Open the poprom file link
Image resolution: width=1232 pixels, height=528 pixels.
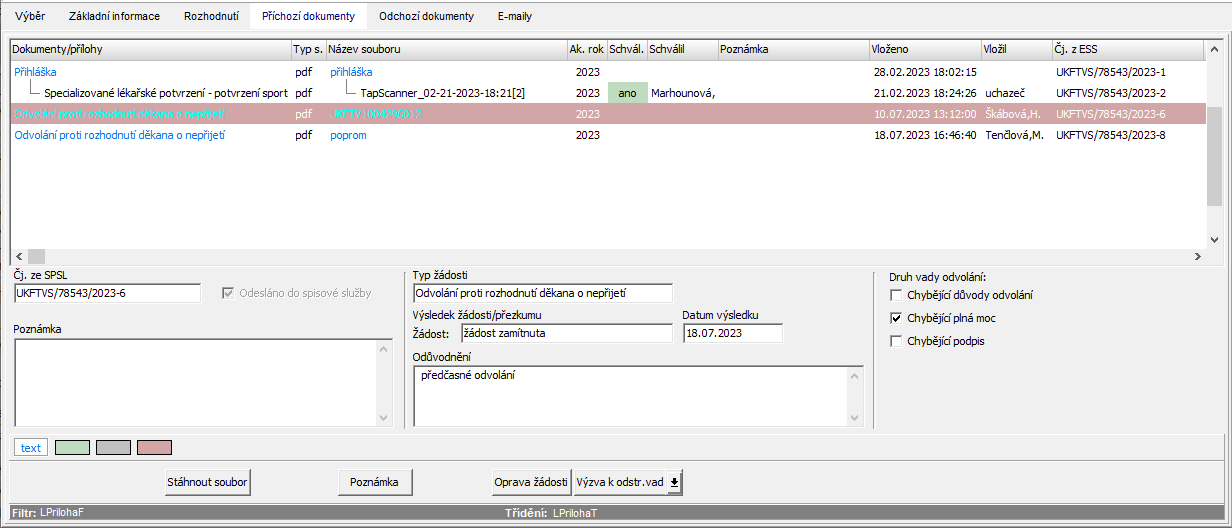[x=348, y=135]
